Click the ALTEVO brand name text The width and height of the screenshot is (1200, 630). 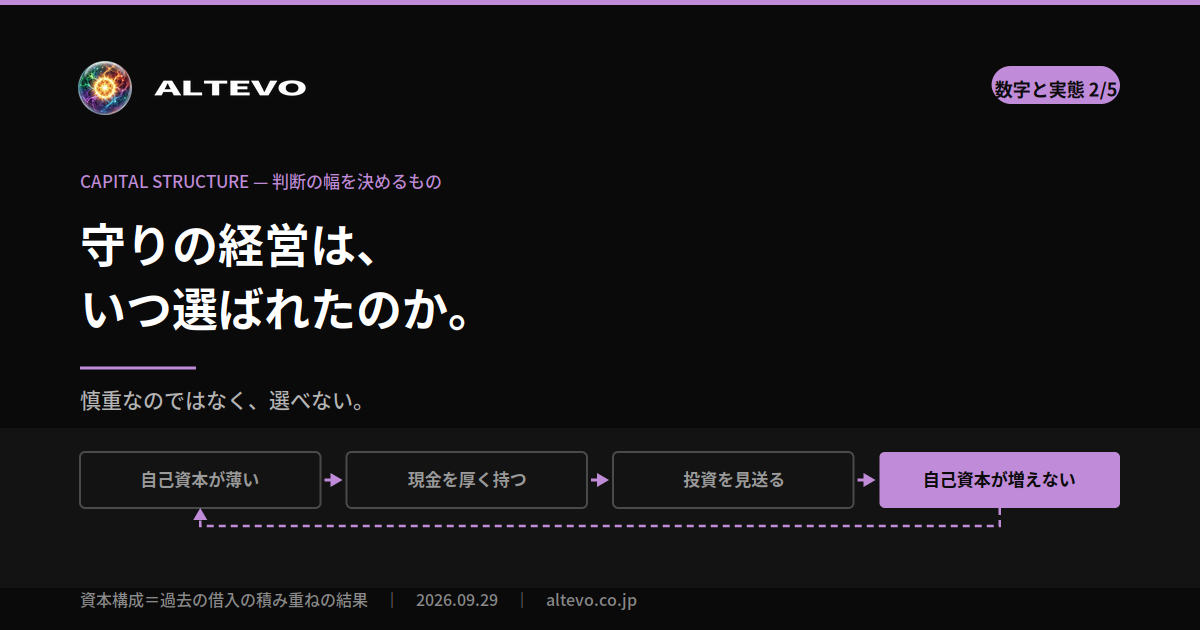pyautogui.click(x=230, y=88)
